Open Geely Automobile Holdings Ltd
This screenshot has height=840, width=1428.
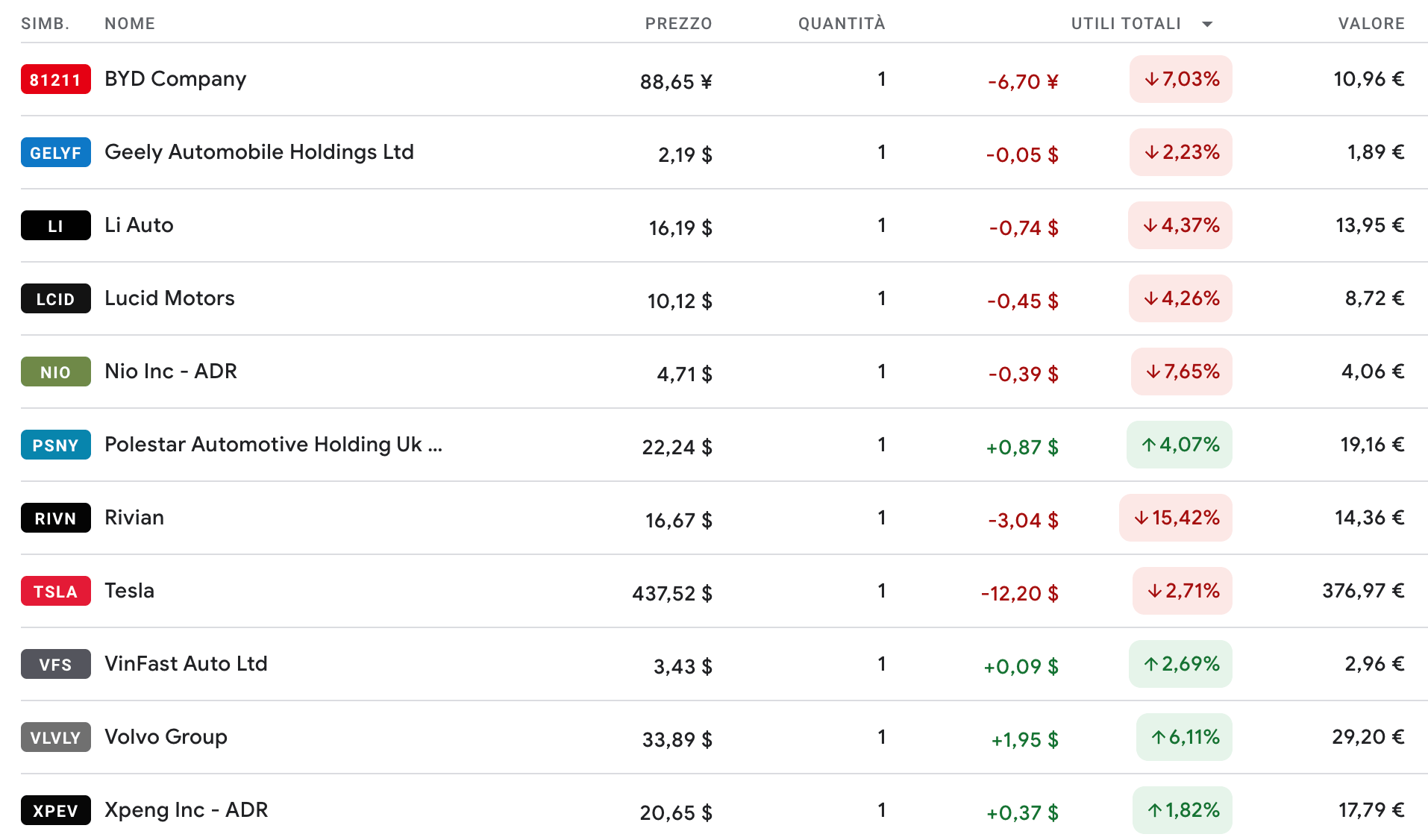pos(259,152)
